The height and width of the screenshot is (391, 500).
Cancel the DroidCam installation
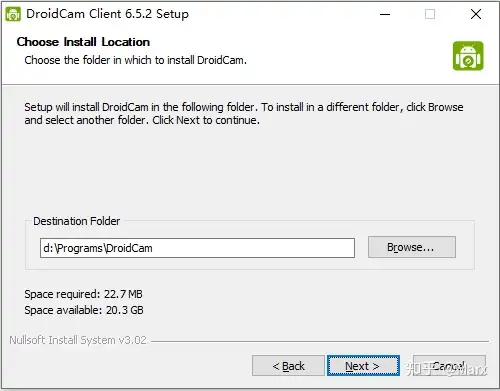pyautogui.click(x=449, y=366)
